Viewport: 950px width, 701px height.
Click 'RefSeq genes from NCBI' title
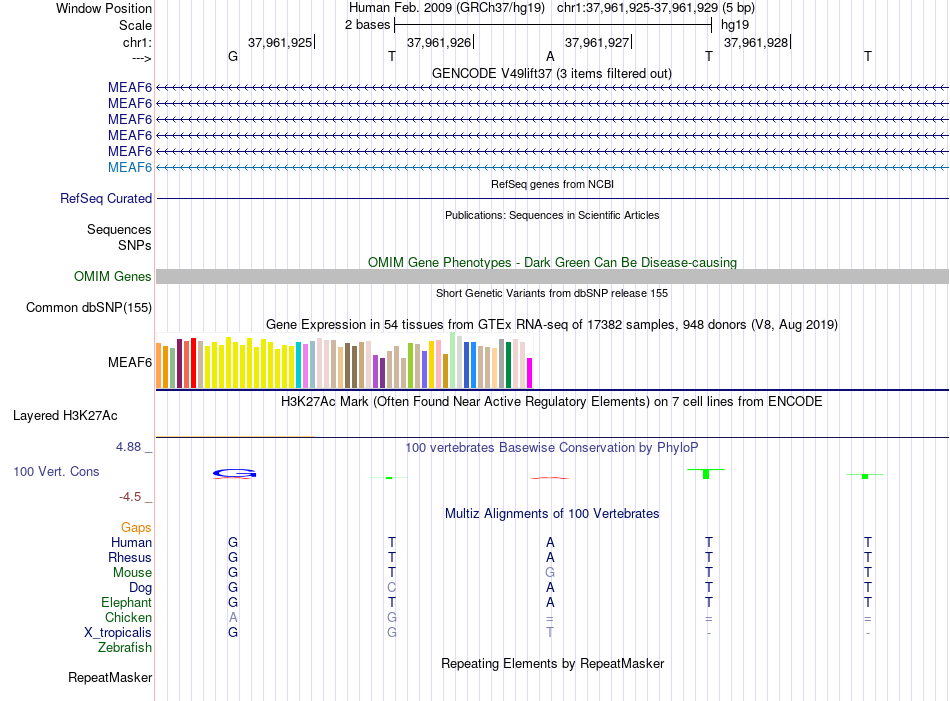click(553, 184)
